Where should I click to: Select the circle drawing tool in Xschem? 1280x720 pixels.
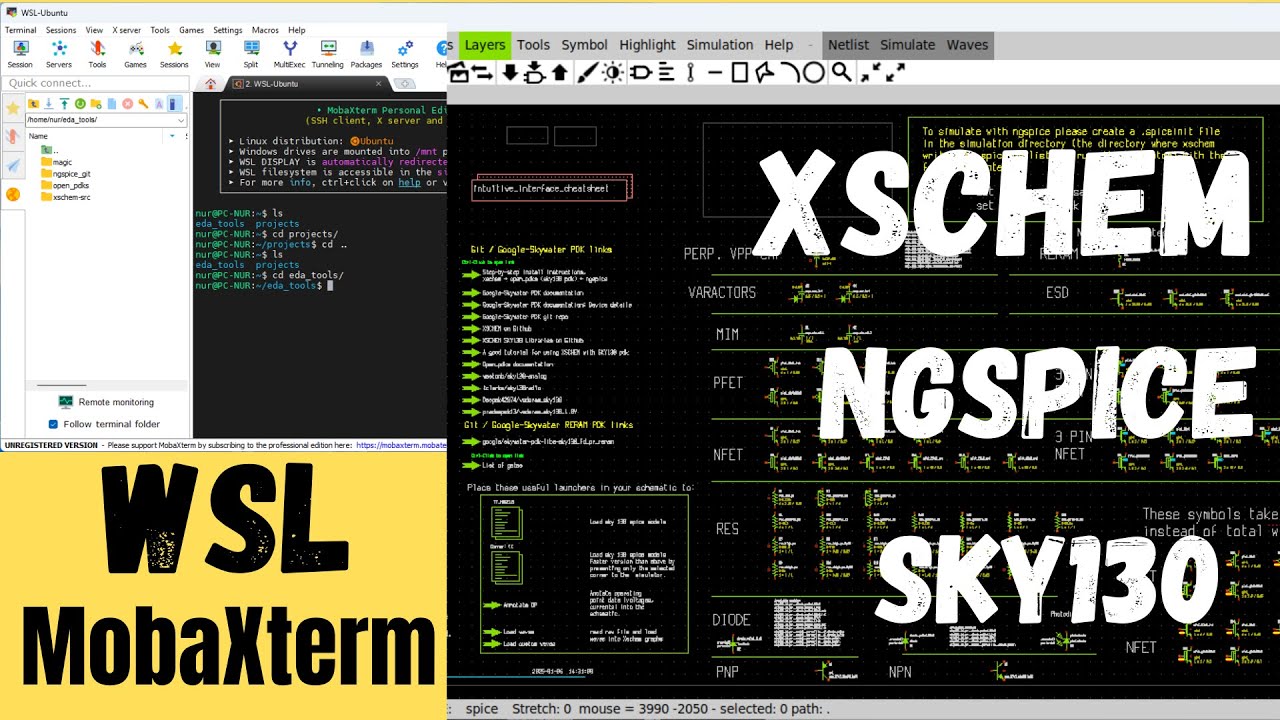[x=814, y=72]
